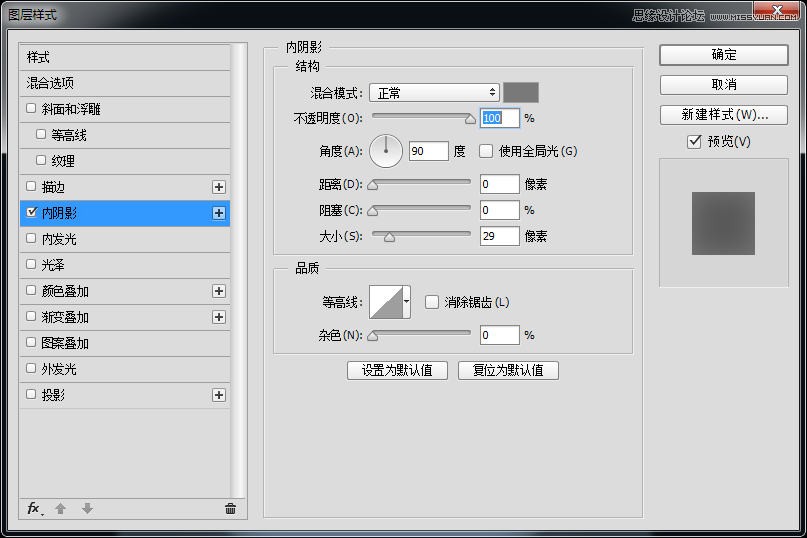The image size is (807, 538).
Task: Uncheck the 预览 checkbox
Action: [x=694, y=142]
